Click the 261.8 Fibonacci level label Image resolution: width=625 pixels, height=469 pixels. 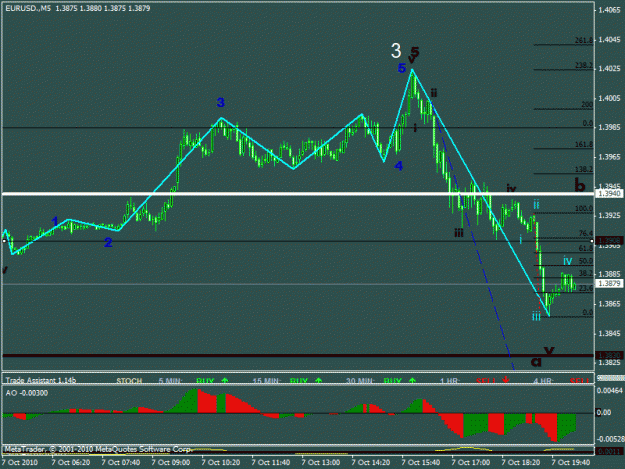(584, 40)
